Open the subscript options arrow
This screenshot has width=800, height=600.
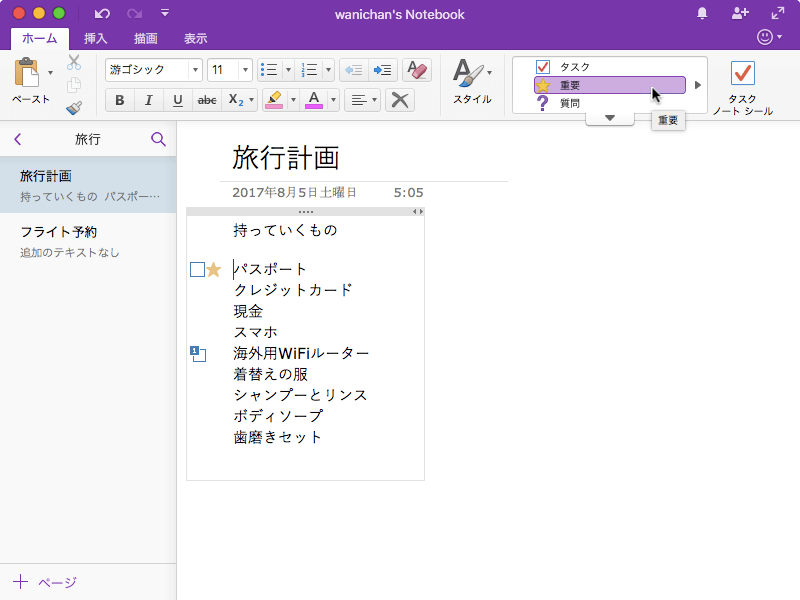click(x=251, y=100)
